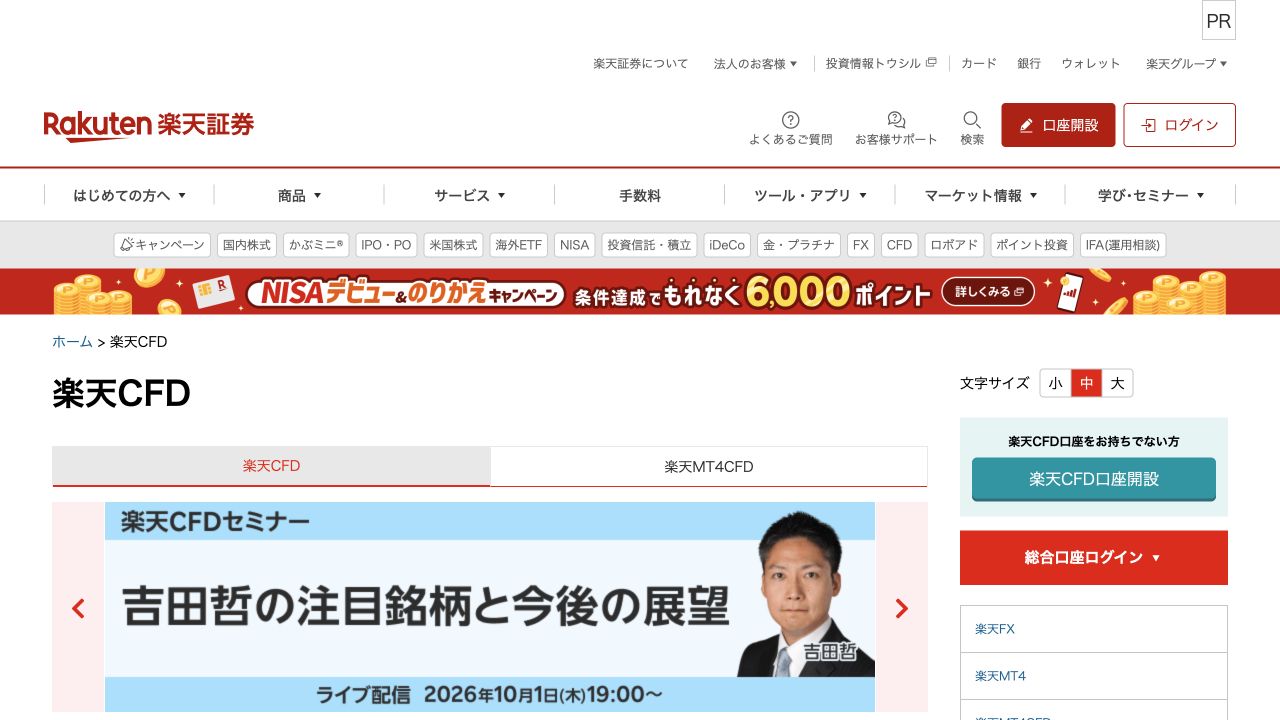Open サービス menu
This screenshot has width=1280, height=720.
469,195
